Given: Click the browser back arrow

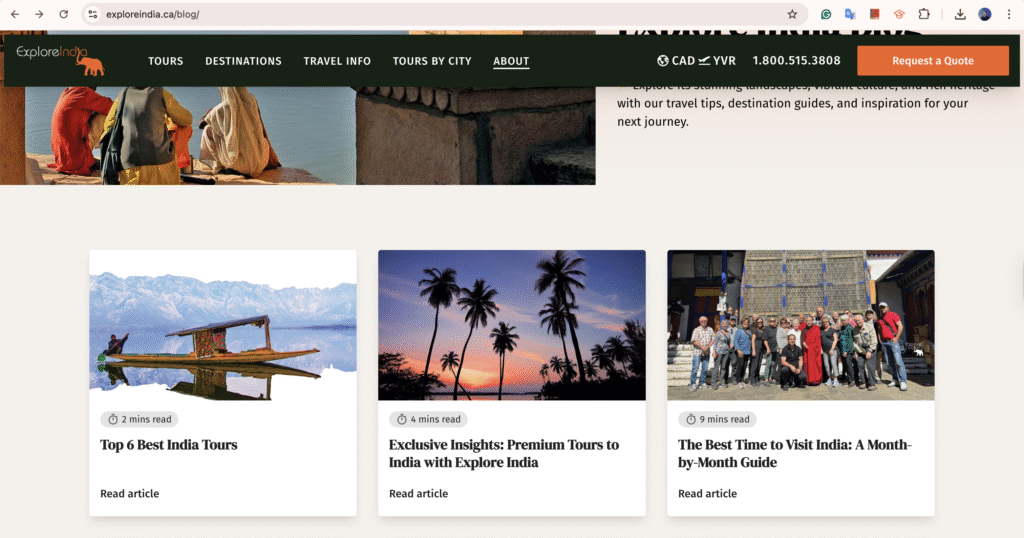Looking at the screenshot, I should click(x=14, y=14).
